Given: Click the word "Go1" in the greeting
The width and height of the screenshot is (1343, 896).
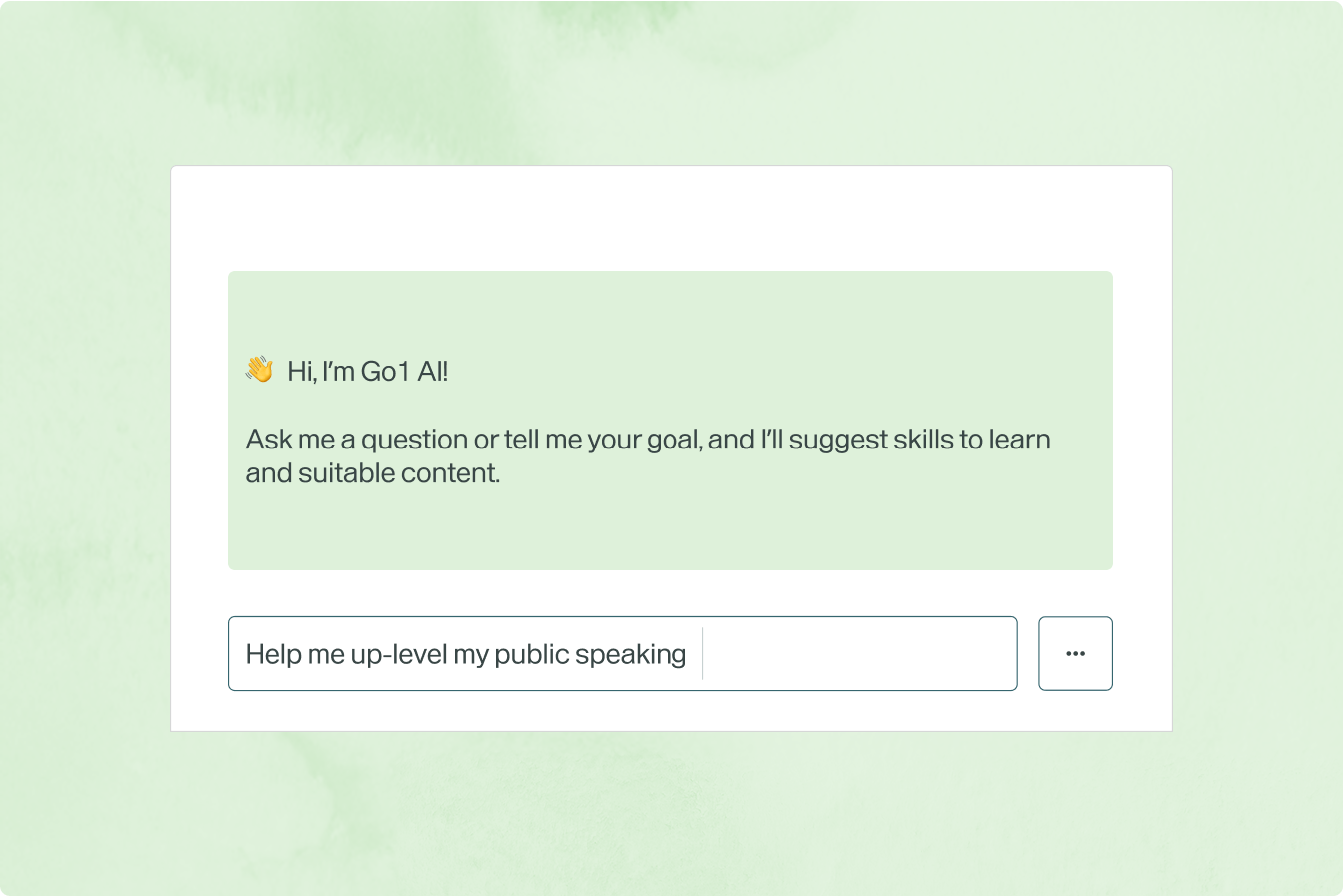Looking at the screenshot, I should (385, 372).
